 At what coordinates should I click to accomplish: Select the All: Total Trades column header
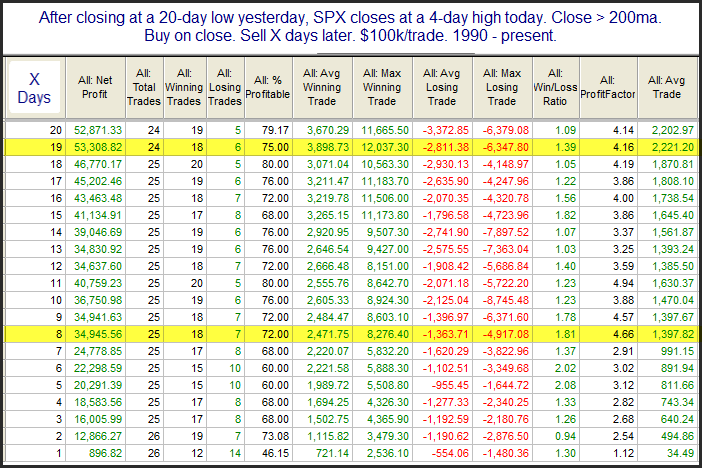144,87
